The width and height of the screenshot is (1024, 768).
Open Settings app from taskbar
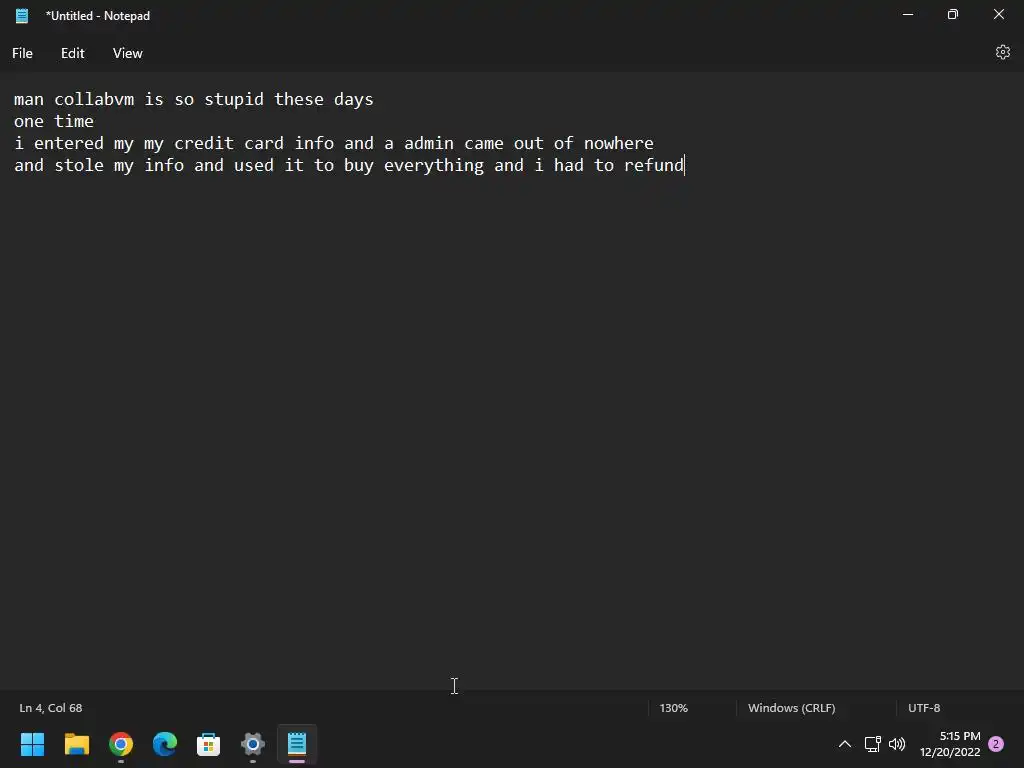point(253,744)
